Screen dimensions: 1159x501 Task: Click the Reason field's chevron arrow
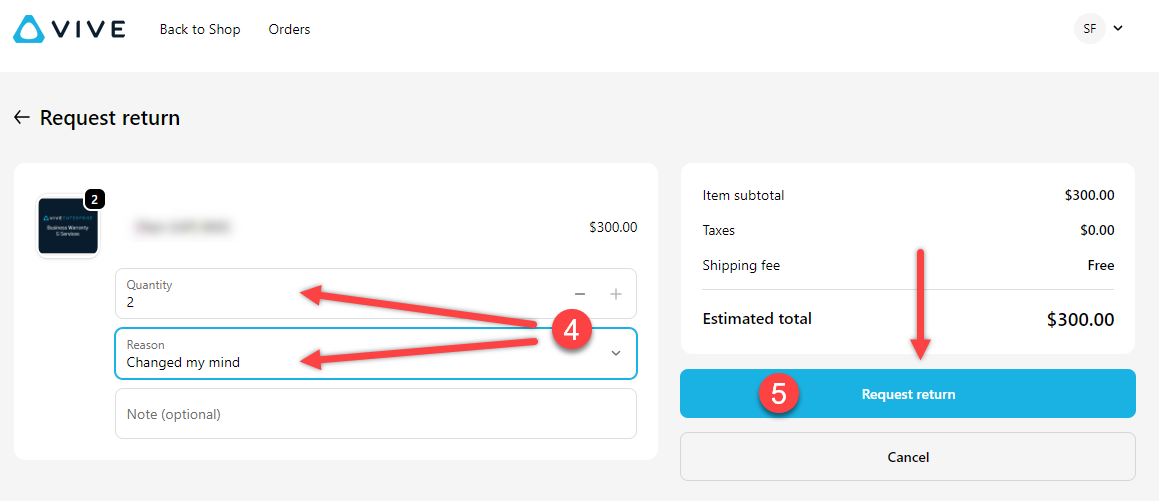616,353
